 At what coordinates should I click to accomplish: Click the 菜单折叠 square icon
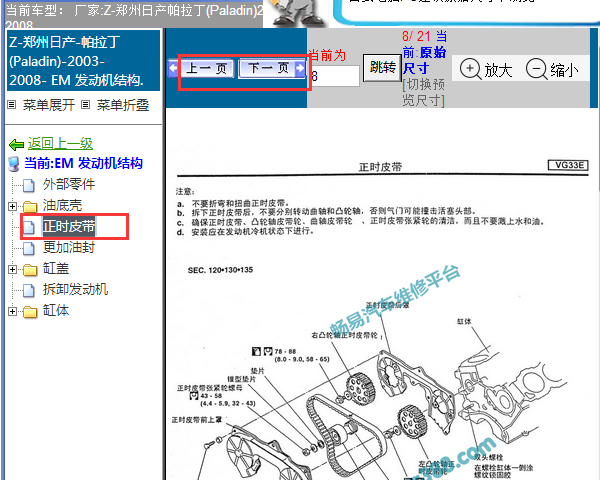(x=86, y=104)
